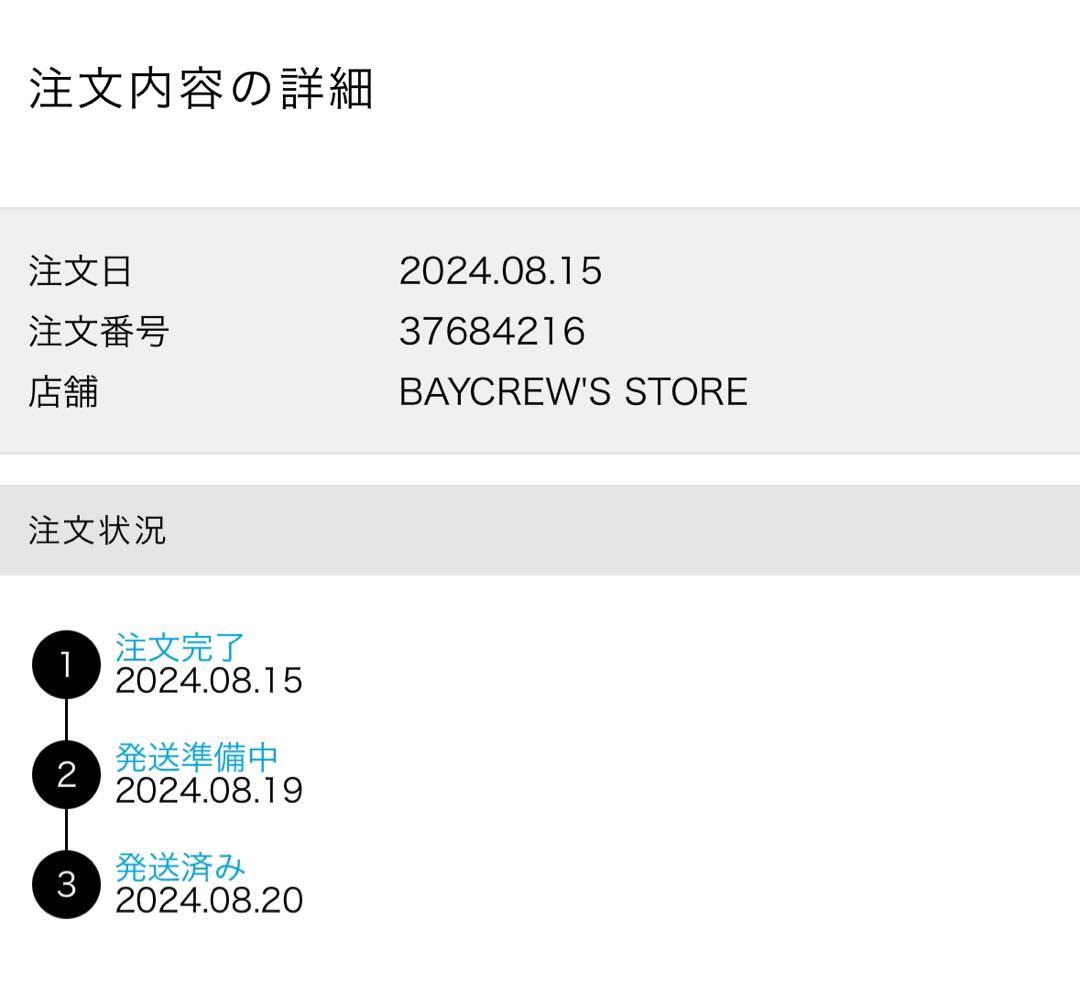Screen dimensions: 1080x1008
Task: Click the connector line between steps 1 and 2
Action: click(66, 720)
